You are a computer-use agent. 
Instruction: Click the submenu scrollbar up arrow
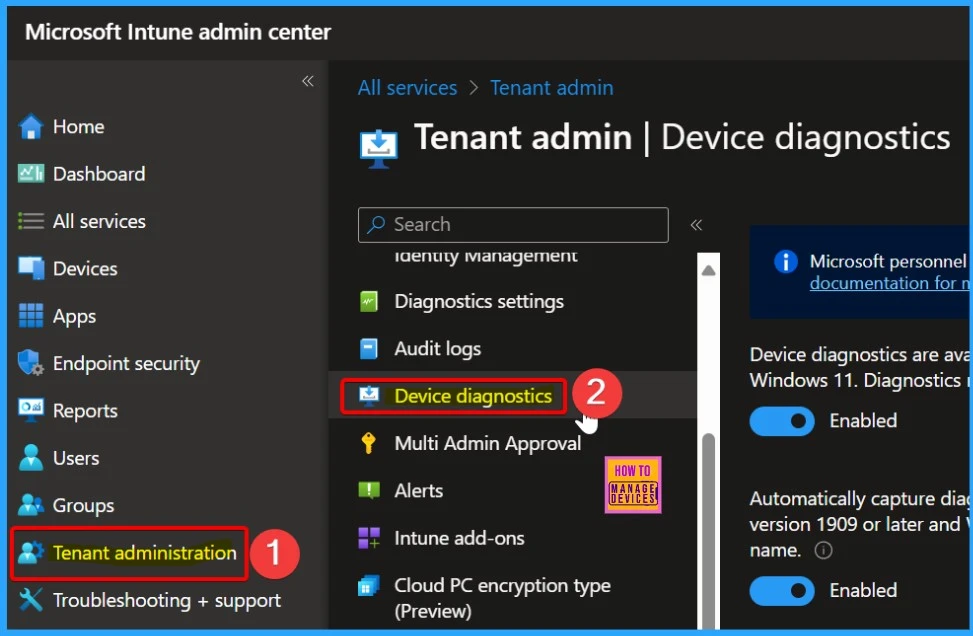point(708,271)
